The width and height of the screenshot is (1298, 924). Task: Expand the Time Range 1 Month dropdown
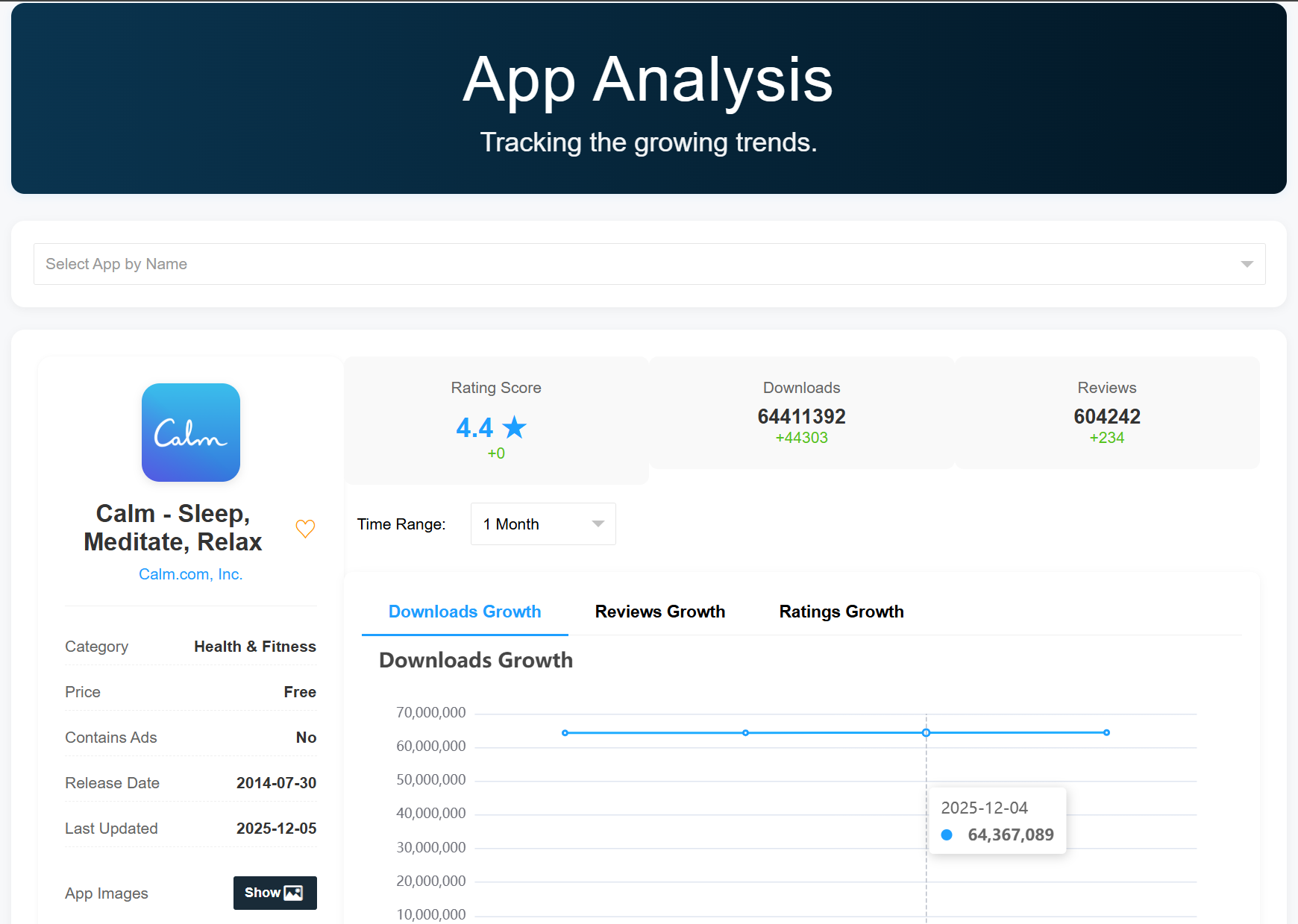543,524
